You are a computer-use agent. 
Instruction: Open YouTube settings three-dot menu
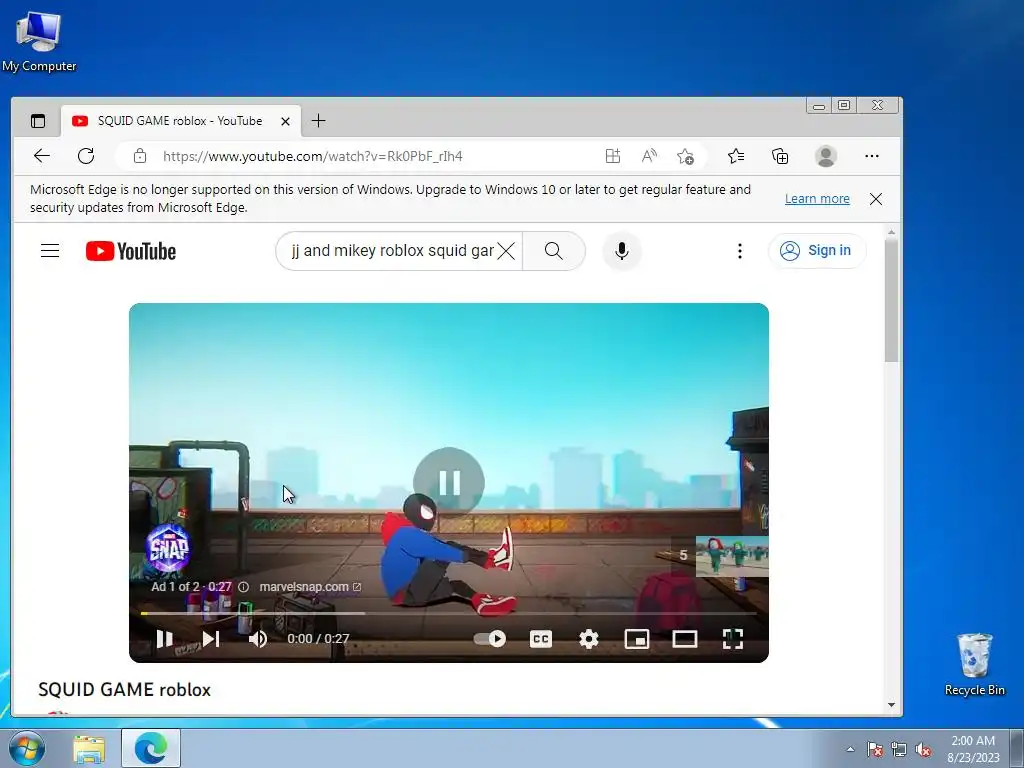point(740,251)
